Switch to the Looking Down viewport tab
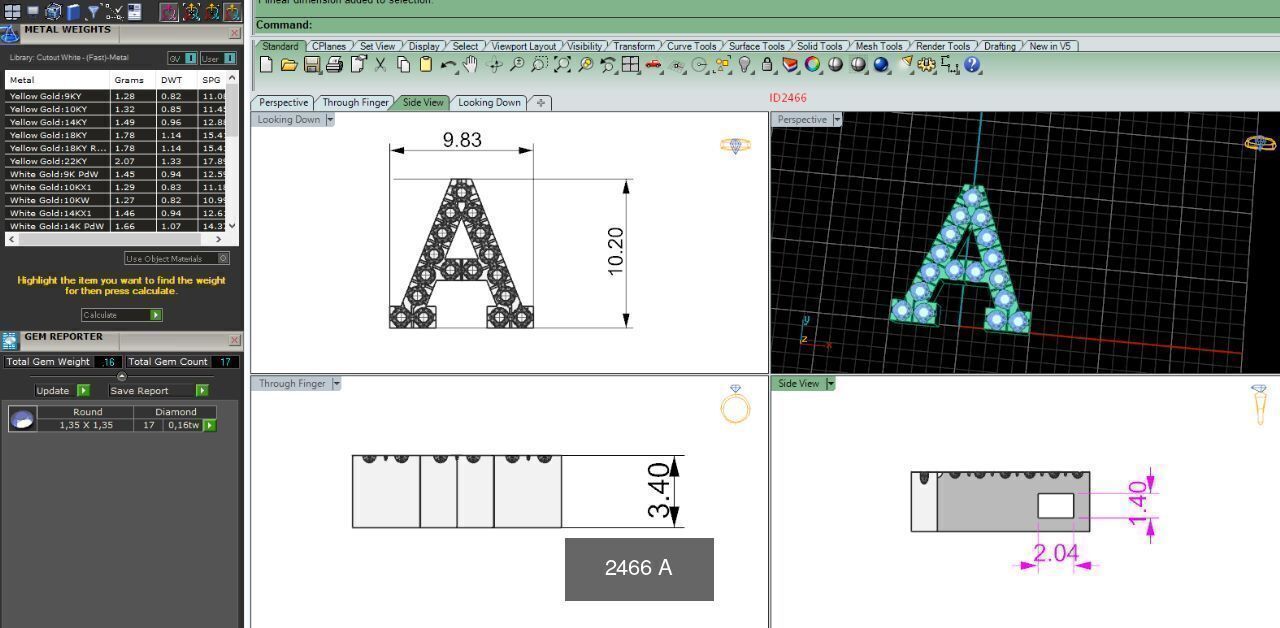The image size is (1280, 628). (x=489, y=103)
